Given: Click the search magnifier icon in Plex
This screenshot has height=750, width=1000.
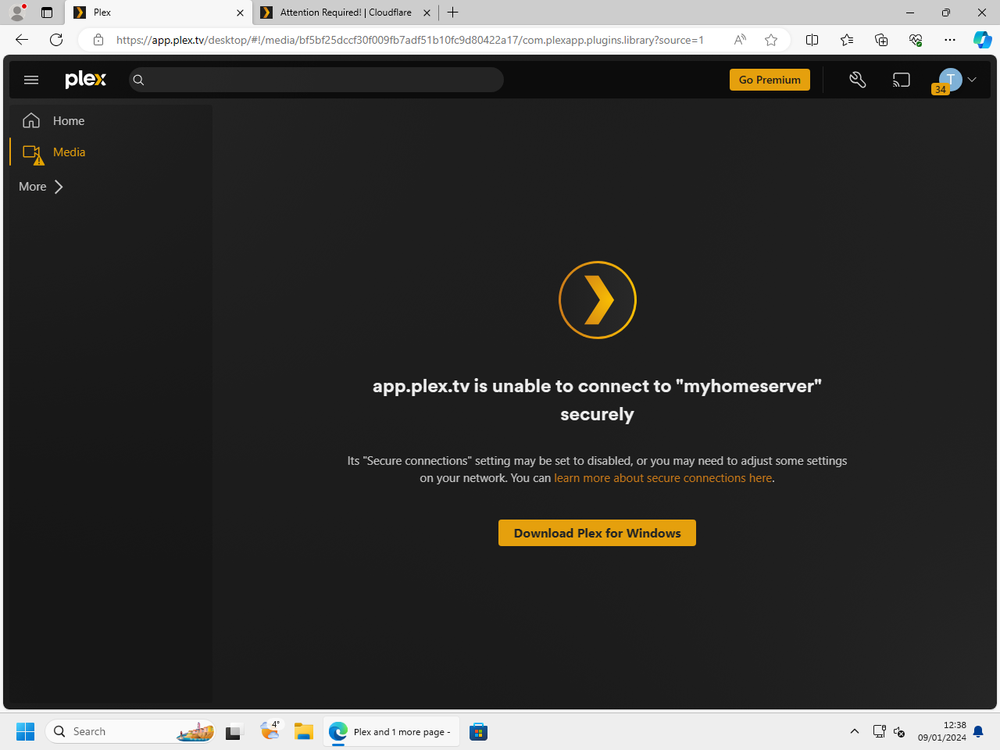Looking at the screenshot, I should [x=138, y=80].
